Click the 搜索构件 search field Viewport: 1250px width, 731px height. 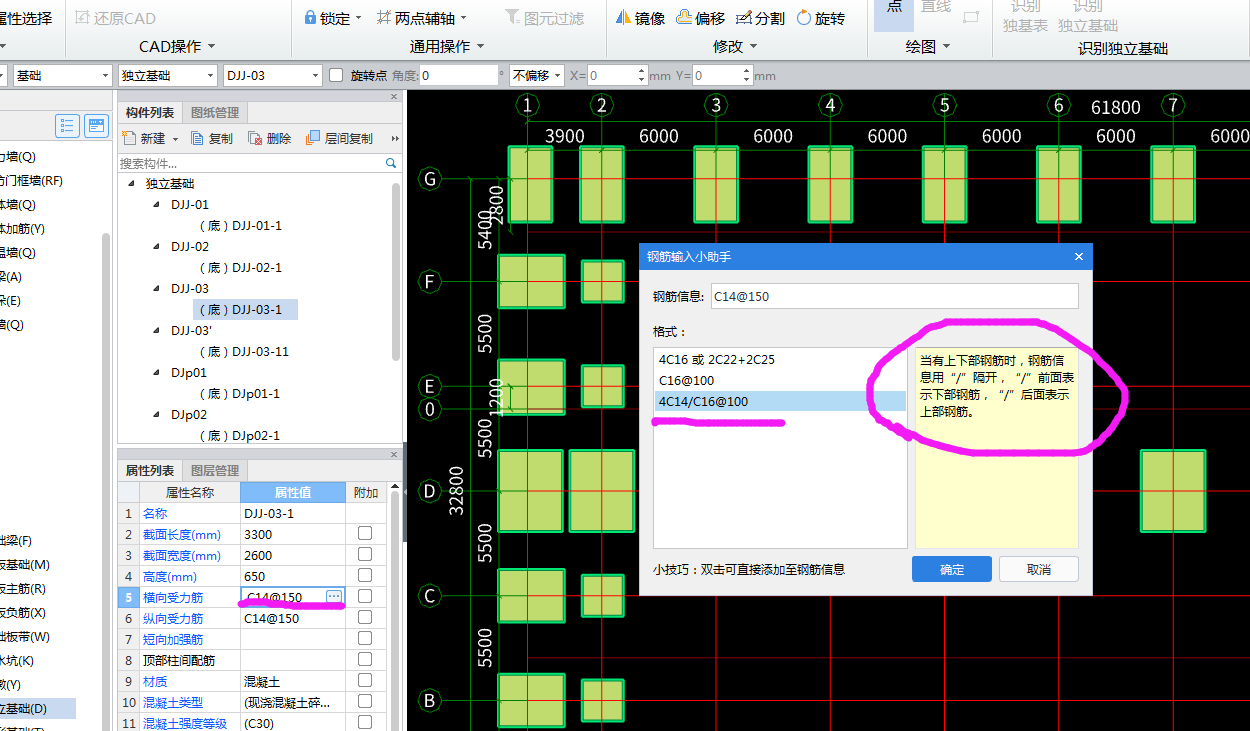251,162
